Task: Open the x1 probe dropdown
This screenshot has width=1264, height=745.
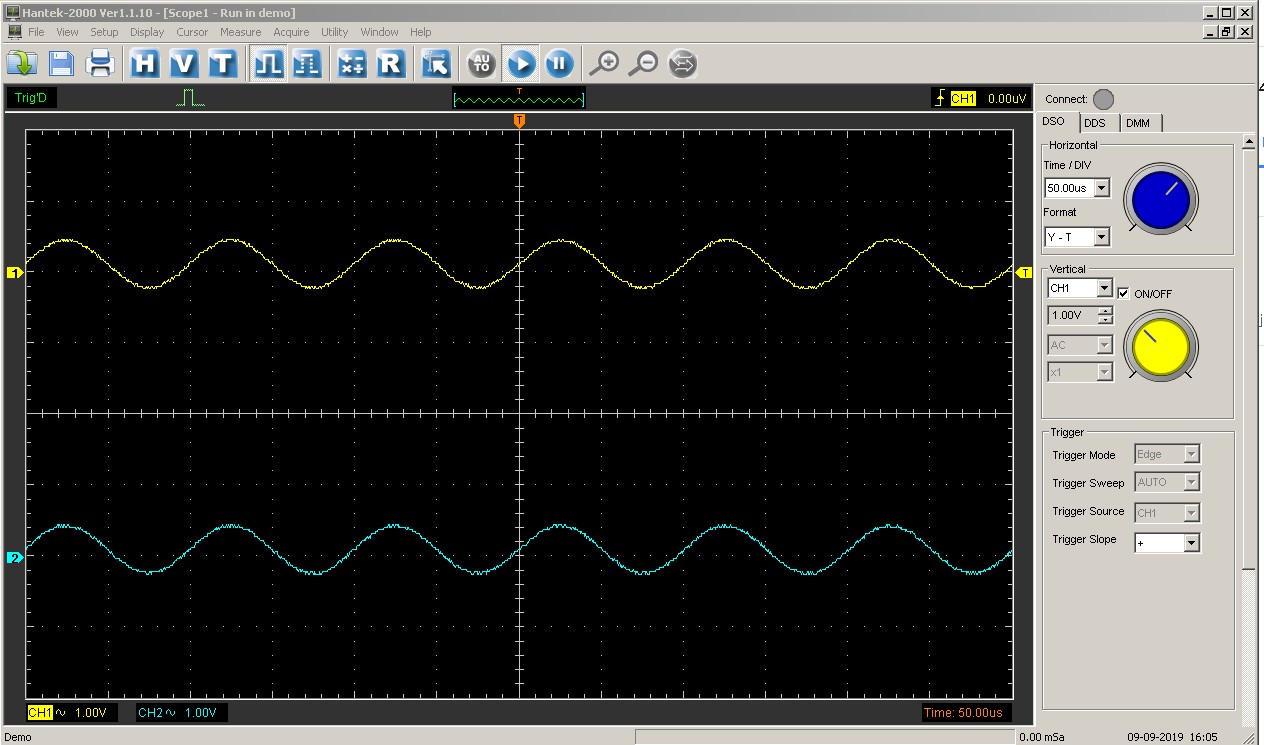Action: coord(1104,372)
